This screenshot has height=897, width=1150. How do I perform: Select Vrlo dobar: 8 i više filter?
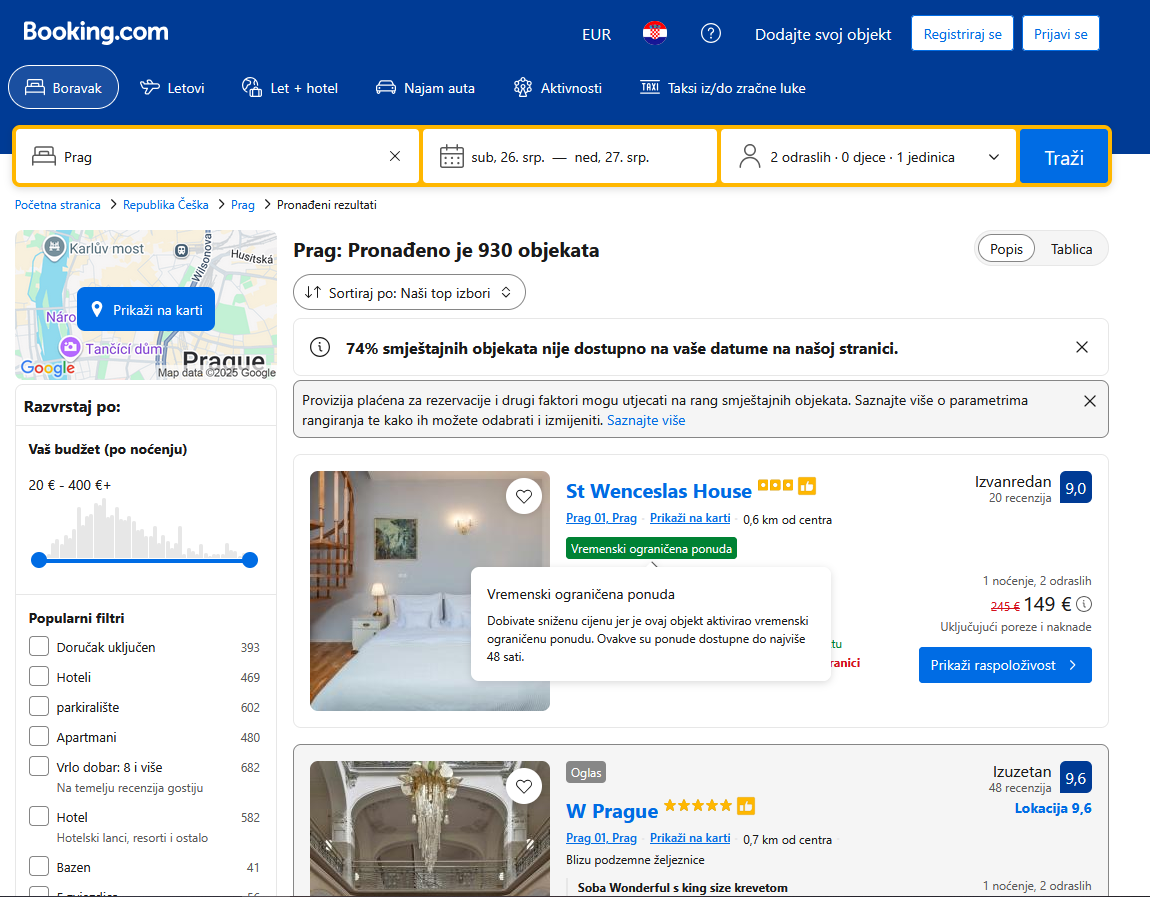39,766
